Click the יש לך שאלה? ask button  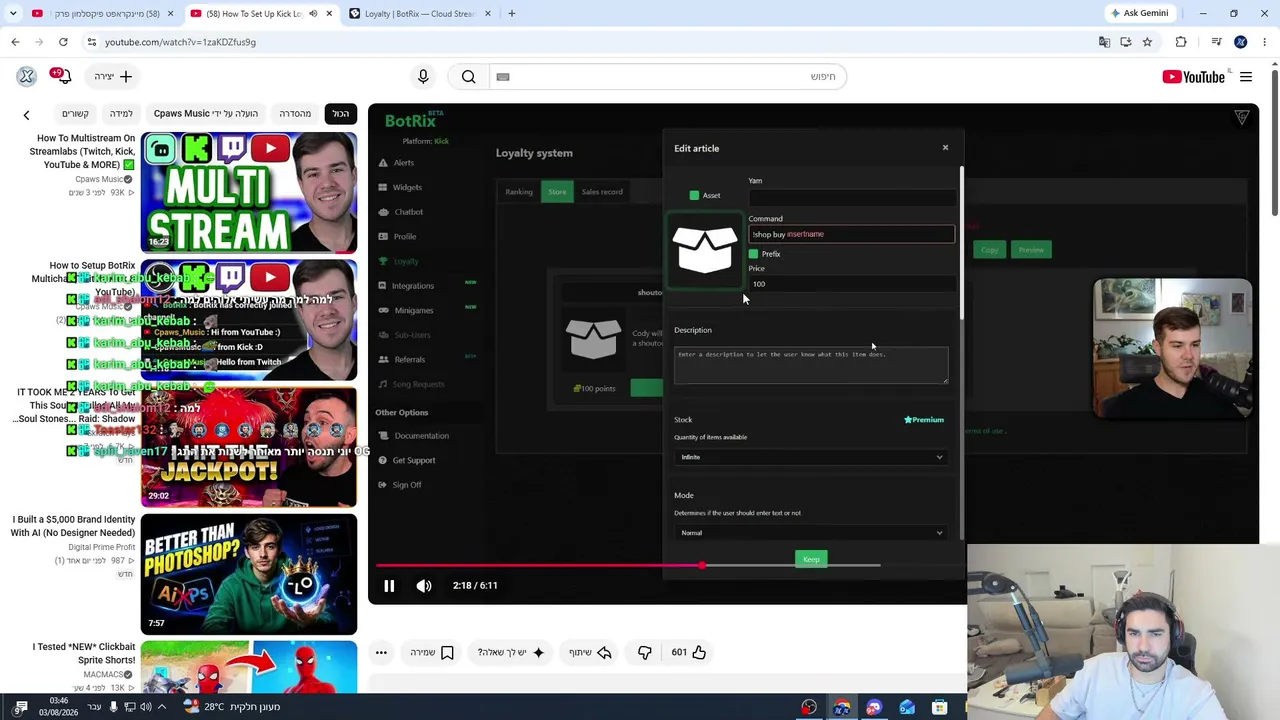tap(511, 653)
